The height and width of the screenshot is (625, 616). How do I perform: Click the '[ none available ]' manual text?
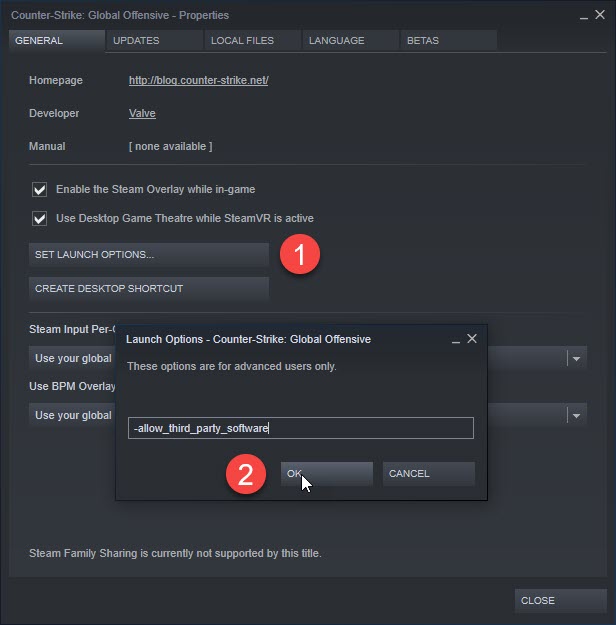171,146
